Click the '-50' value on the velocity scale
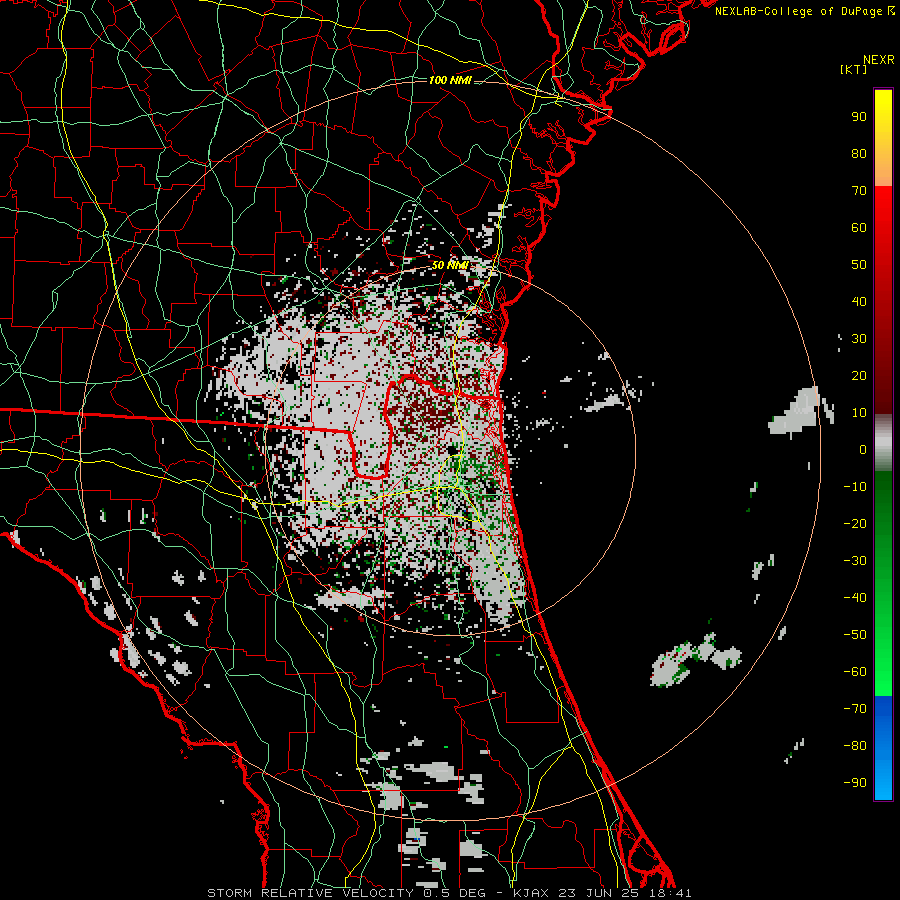Image resolution: width=900 pixels, height=900 pixels. click(855, 635)
